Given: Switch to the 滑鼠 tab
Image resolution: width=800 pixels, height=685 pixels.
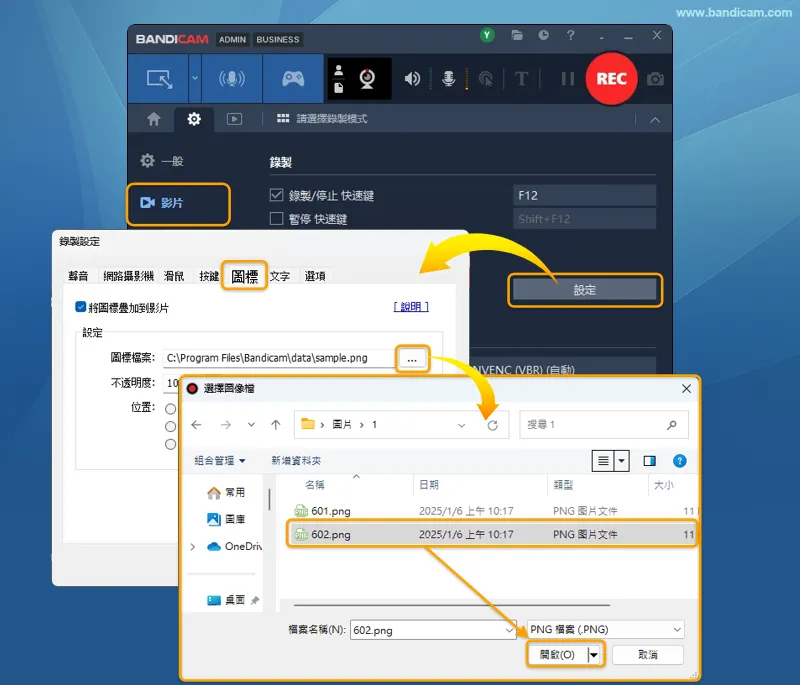Looking at the screenshot, I should 174,276.
